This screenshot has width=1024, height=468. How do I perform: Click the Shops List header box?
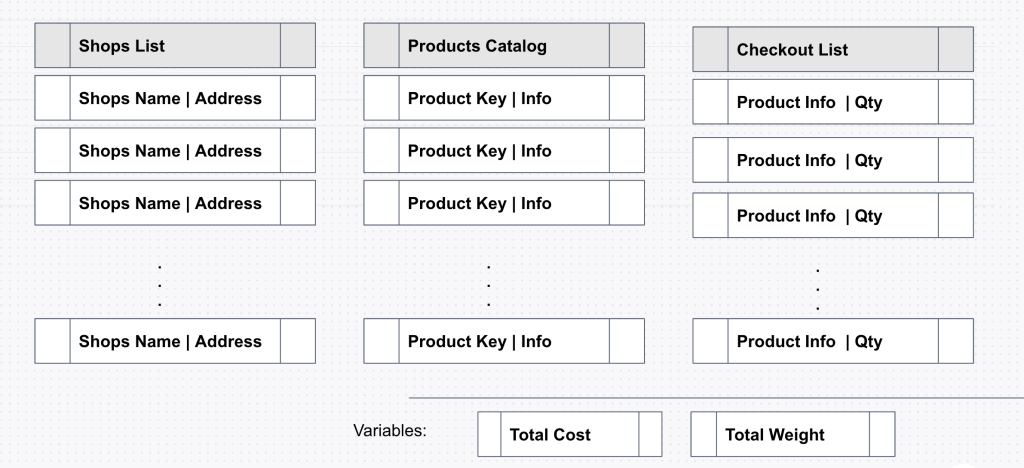tap(175, 46)
